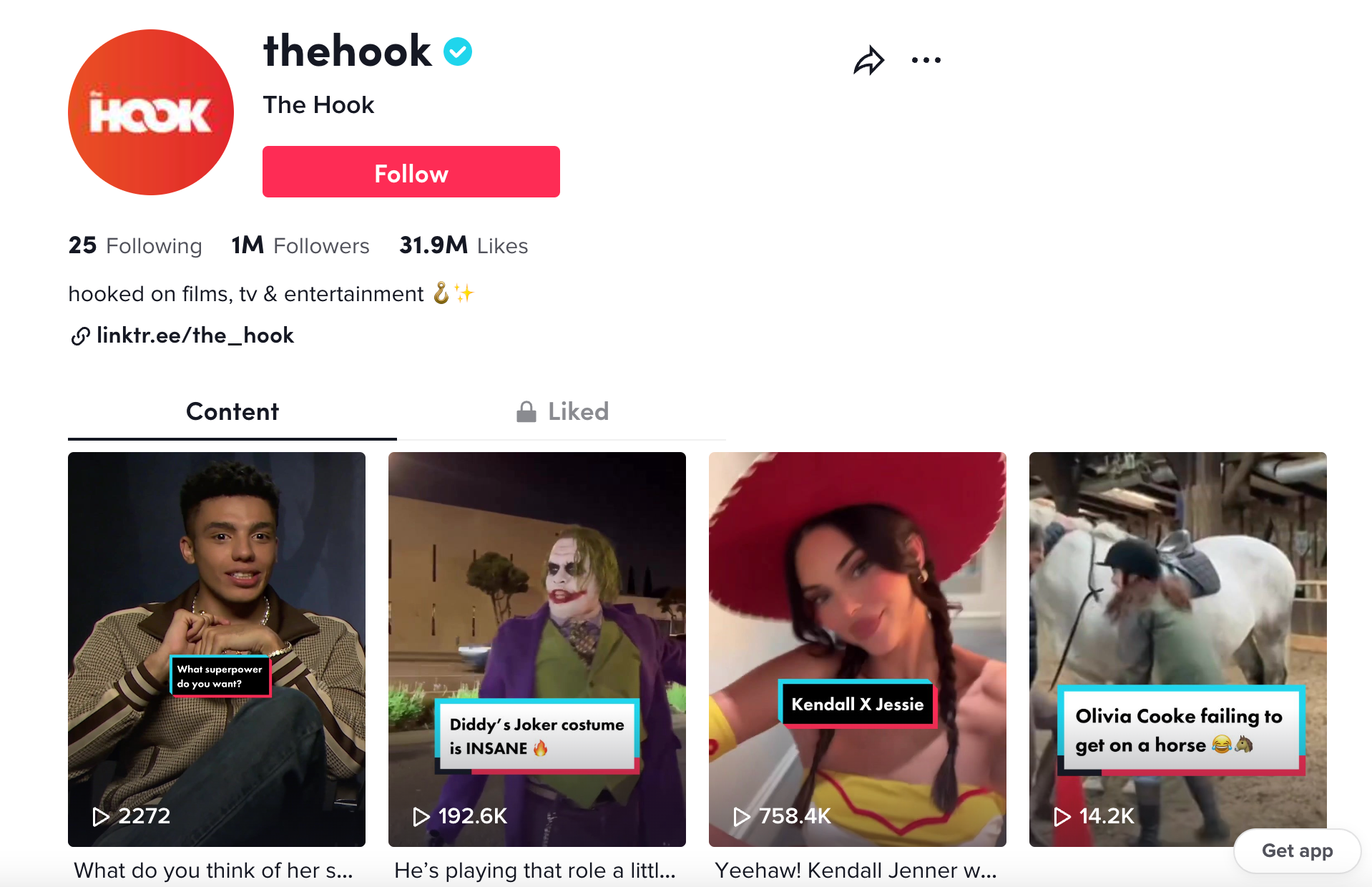Click the blue verified badge

pyautogui.click(x=458, y=52)
